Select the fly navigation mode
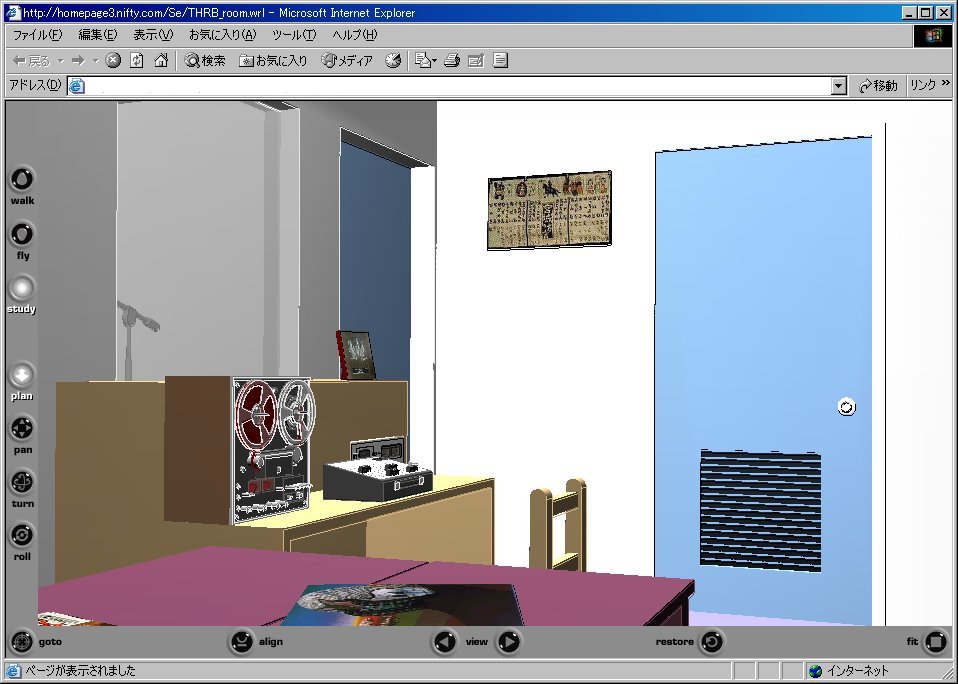Screen dimensions: 958x684 point(21,235)
